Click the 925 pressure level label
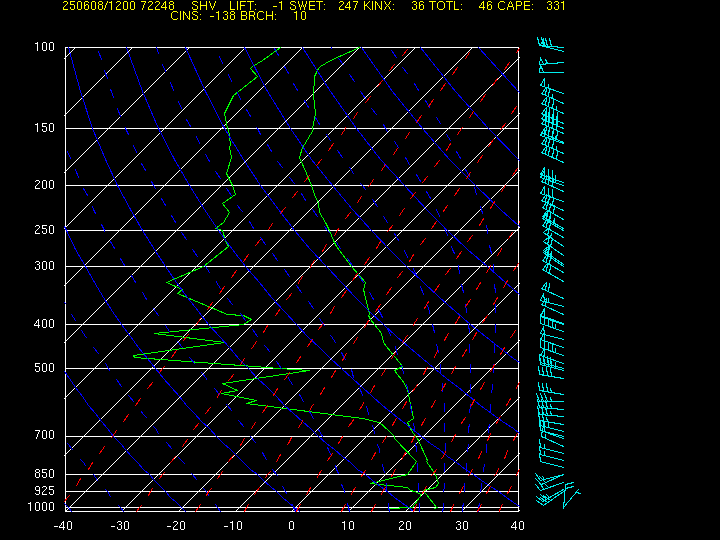This screenshot has height=540, width=720. pos(45,491)
